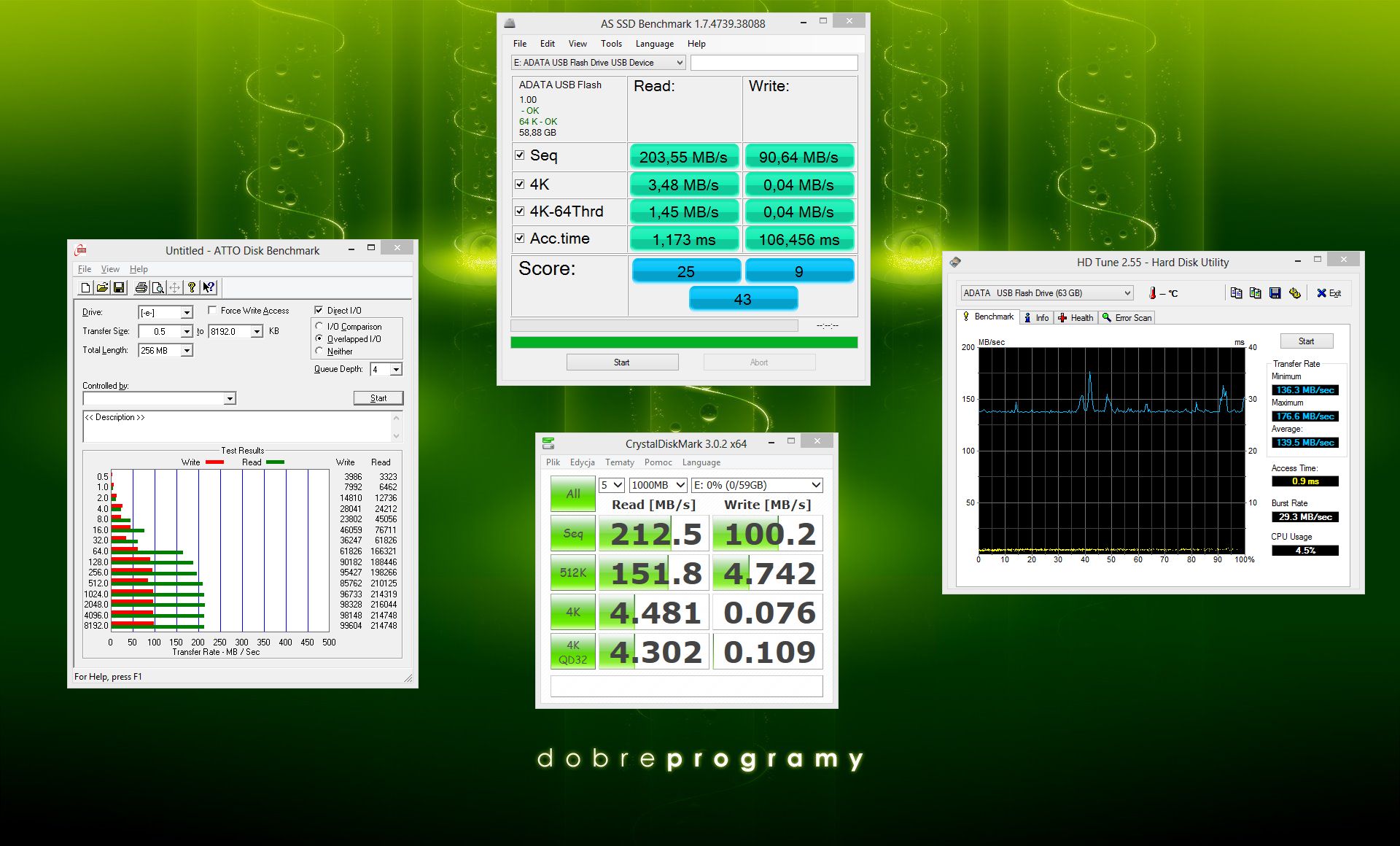Enable Force Write Access checkbox
The width and height of the screenshot is (1400, 846).
pyautogui.click(x=212, y=310)
